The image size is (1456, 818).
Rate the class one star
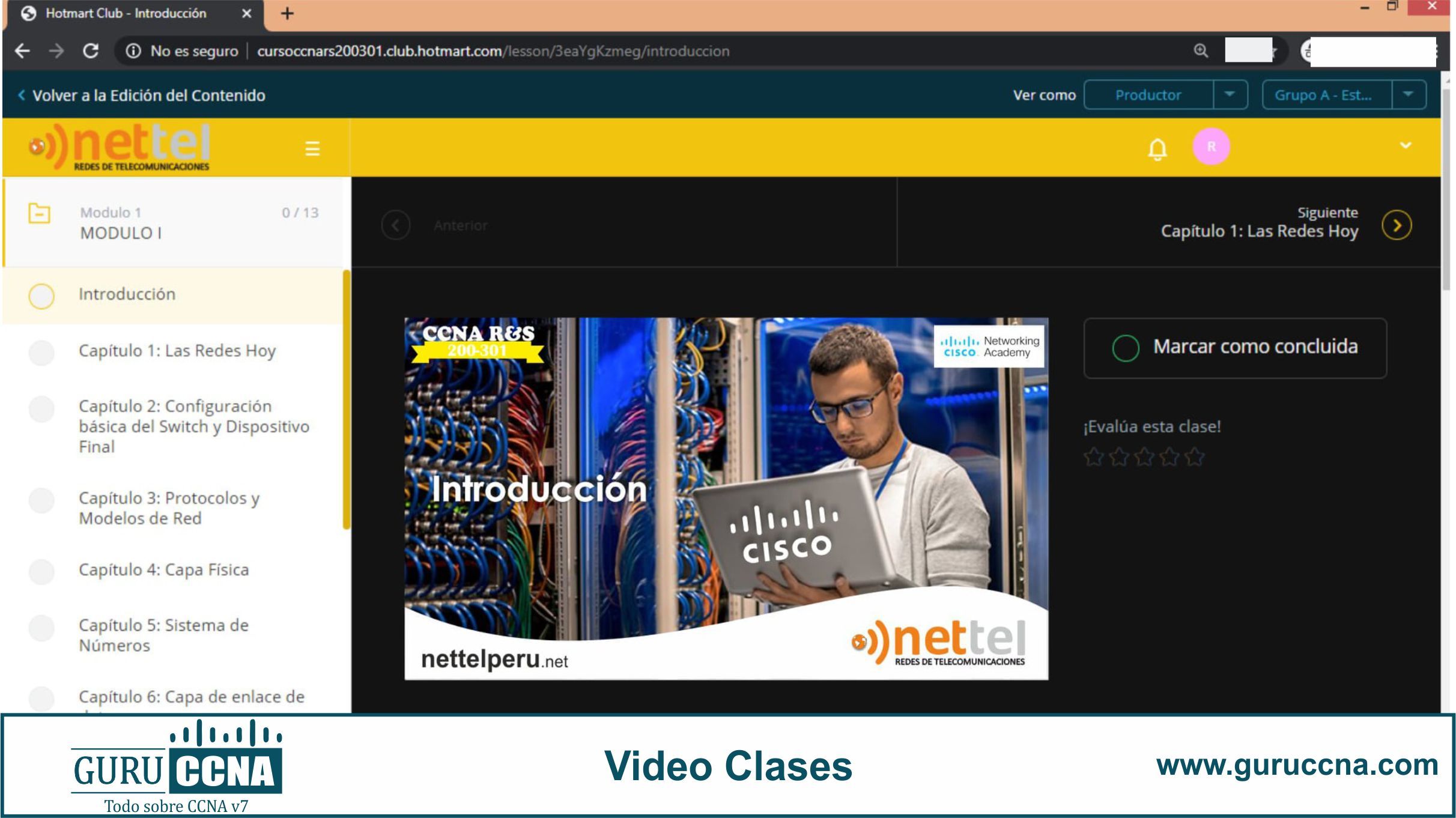point(1094,457)
